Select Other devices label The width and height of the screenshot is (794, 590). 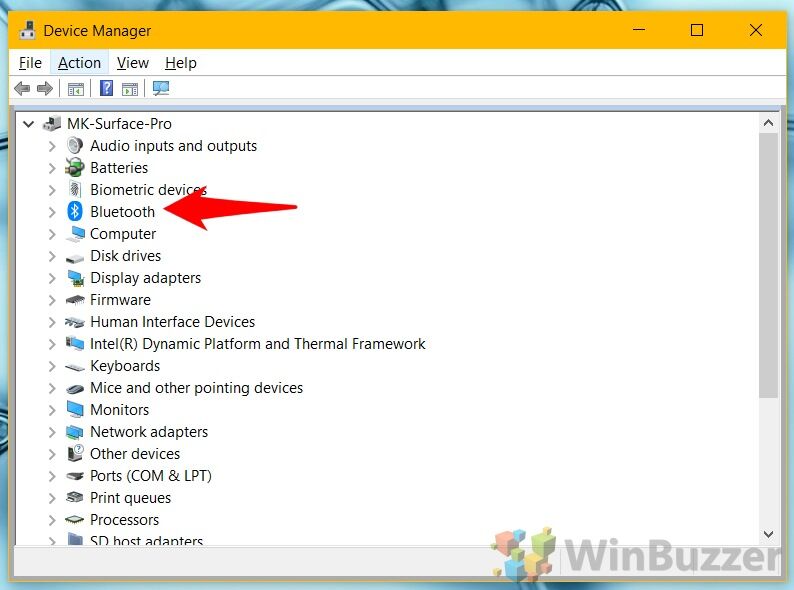click(135, 454)
